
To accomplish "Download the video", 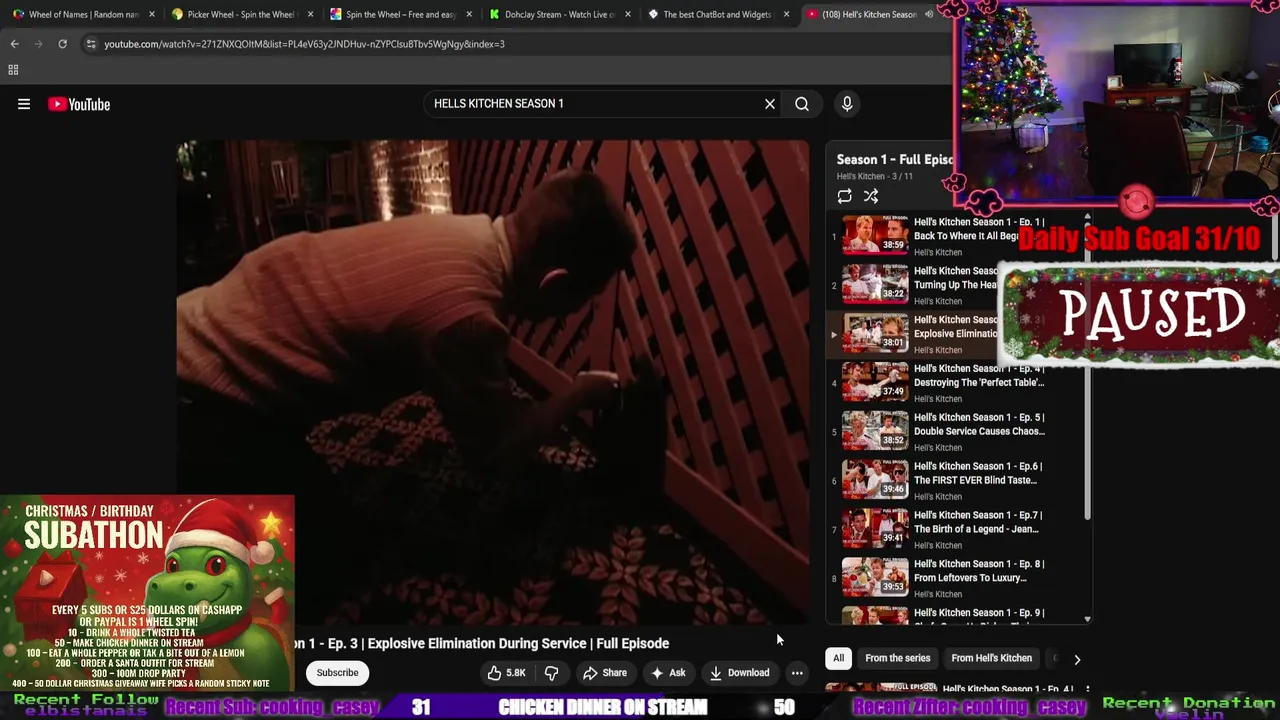I will point(740,673).
